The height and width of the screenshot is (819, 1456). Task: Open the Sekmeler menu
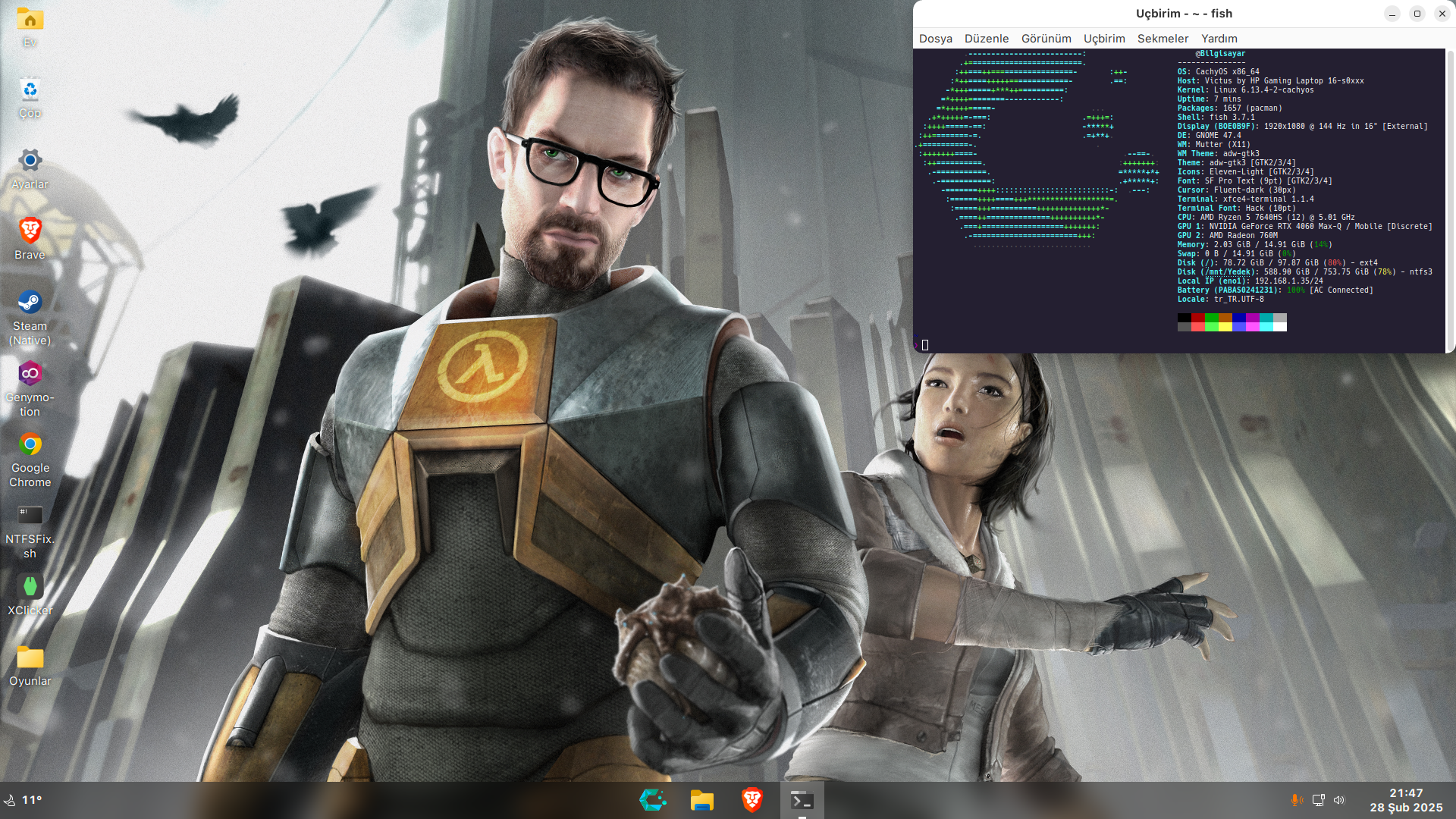pos(1163,39)
